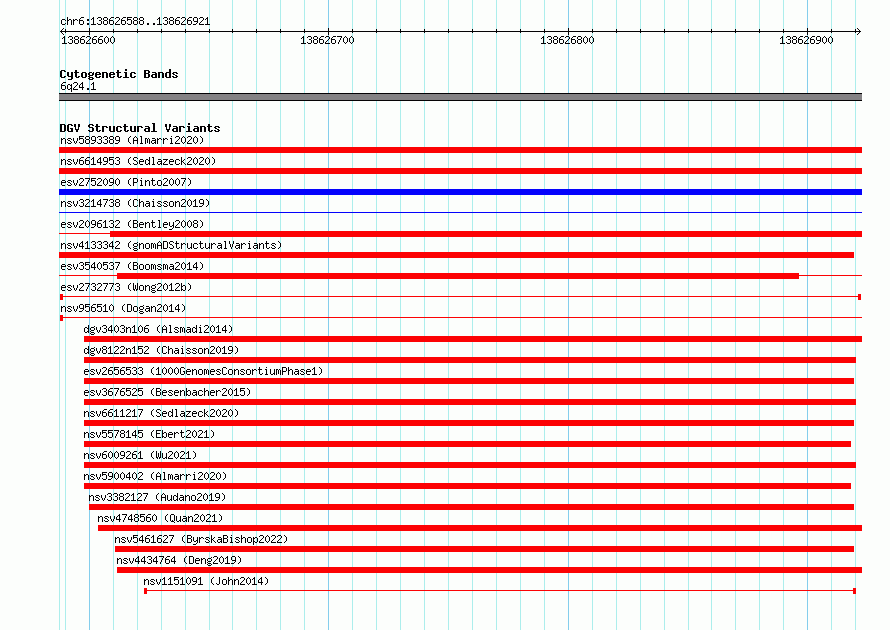Viewport: 890px width, 630px height.
Task: Open the nsv1151091 (John2014) label
Action: pyautogui.click(x=206, y=581)
